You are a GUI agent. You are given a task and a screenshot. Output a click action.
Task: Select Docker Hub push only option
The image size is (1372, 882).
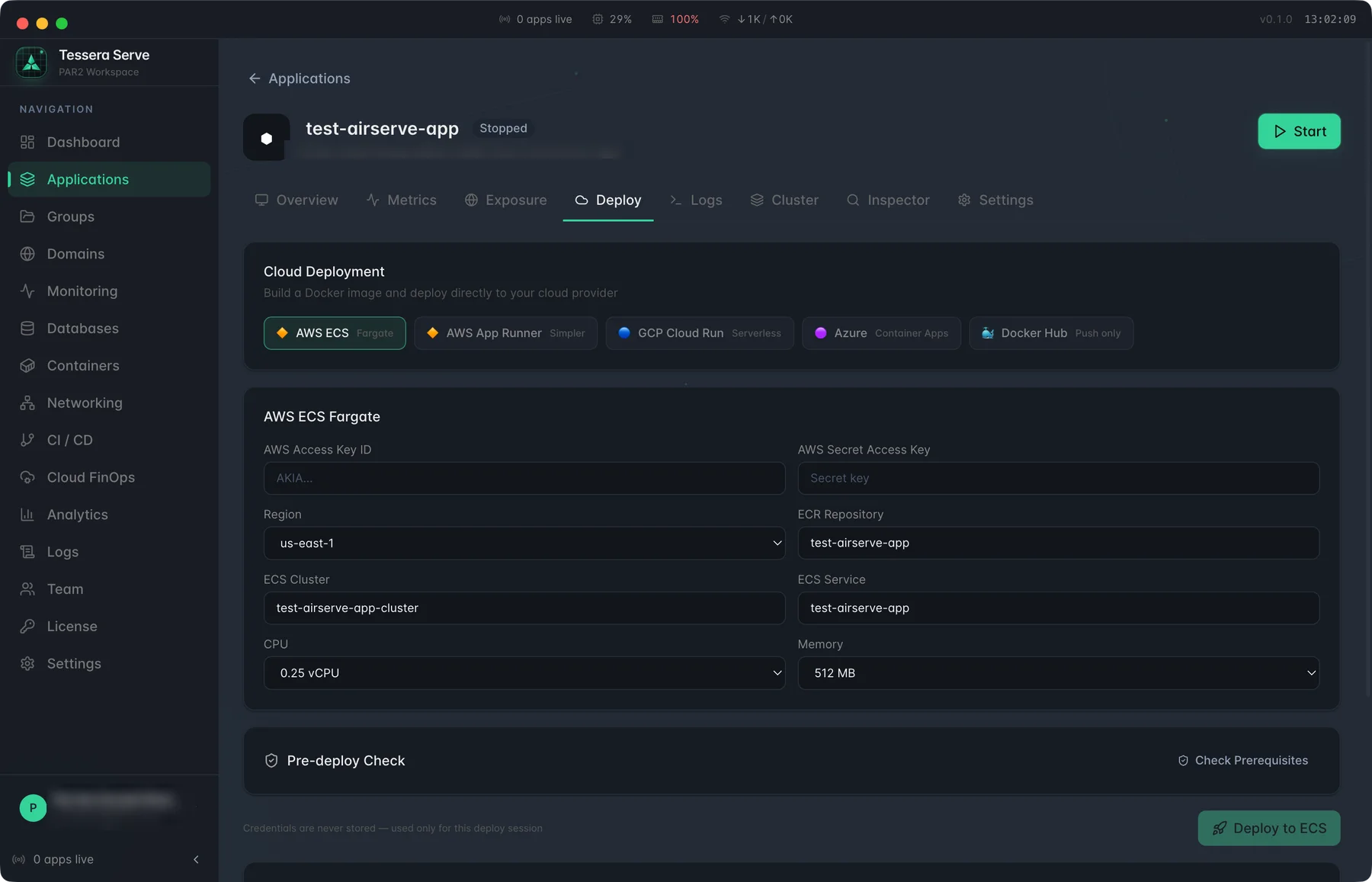(x=1051, y=333)
